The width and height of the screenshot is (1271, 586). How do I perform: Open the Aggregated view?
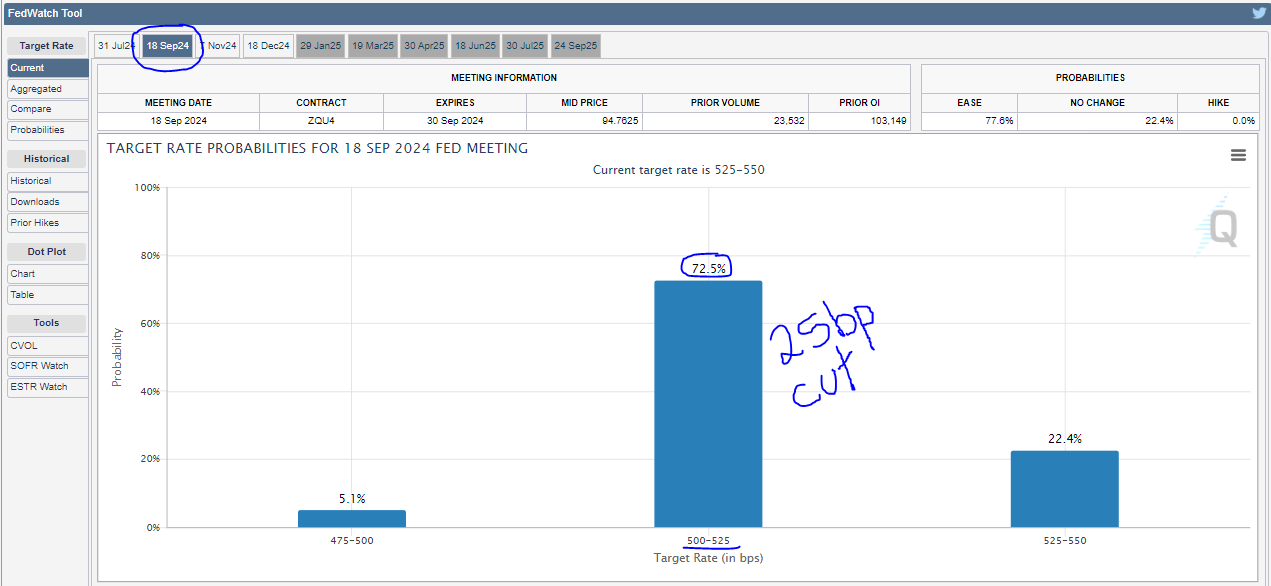tap(47, 89)
